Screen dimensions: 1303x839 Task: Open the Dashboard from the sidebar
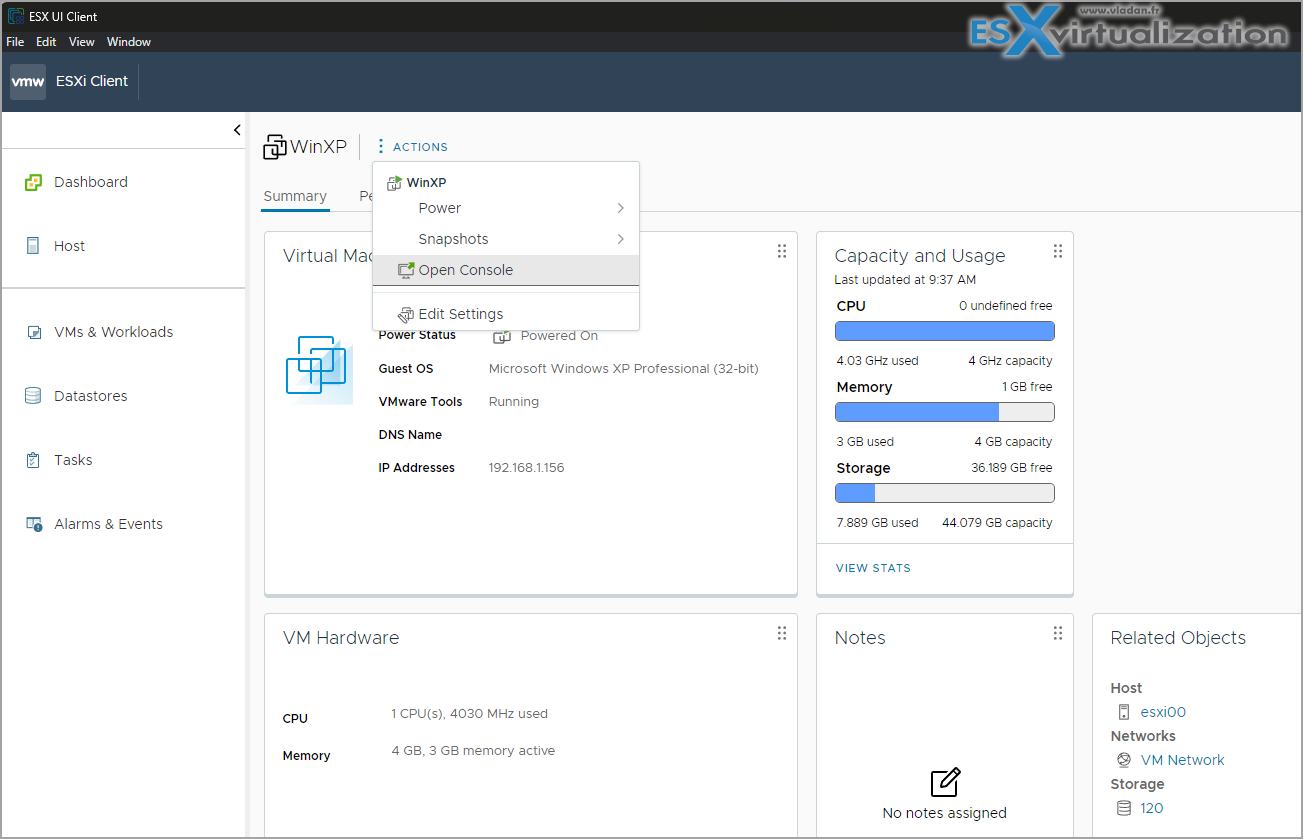[90, 182]
